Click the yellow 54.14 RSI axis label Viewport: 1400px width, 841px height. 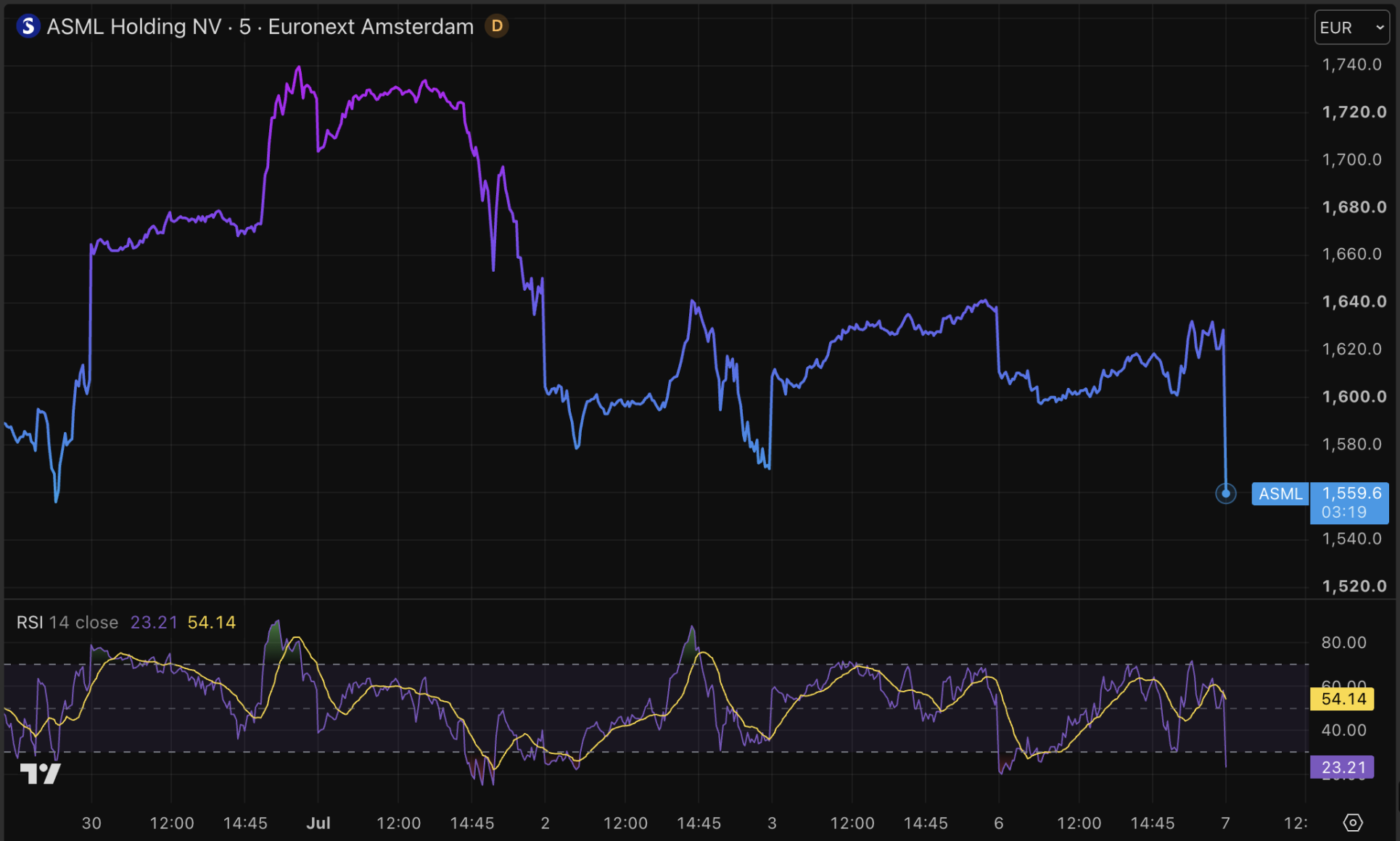[x=1343, y=699]
